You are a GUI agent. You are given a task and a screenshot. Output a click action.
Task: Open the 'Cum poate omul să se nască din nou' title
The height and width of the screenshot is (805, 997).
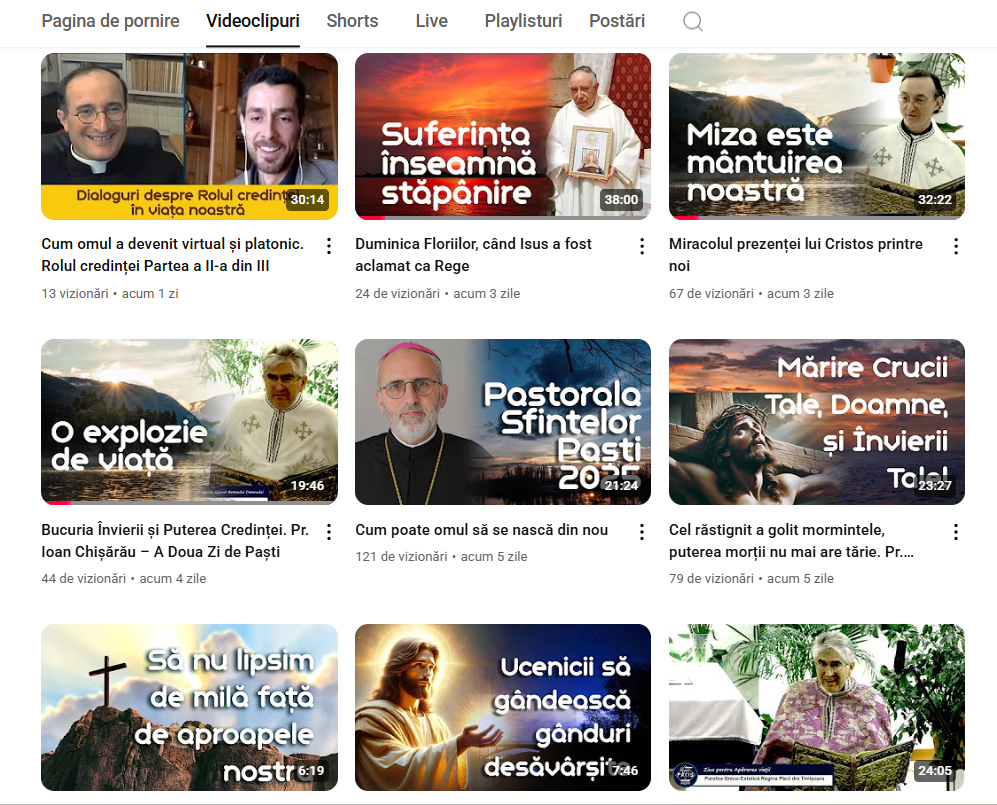(x=481, y=530)
